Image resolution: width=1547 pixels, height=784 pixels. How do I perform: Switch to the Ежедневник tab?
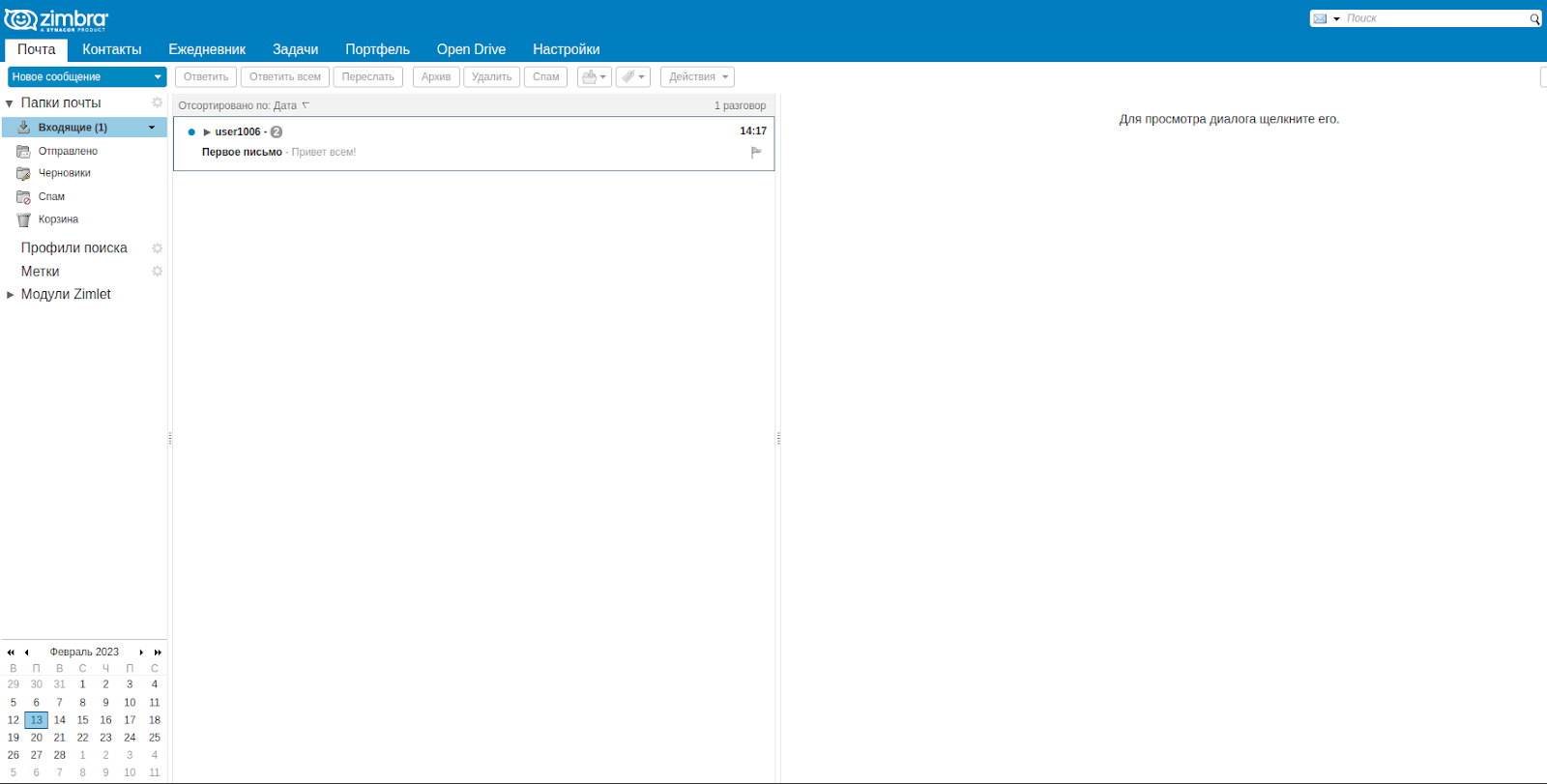tap(207, 49)
